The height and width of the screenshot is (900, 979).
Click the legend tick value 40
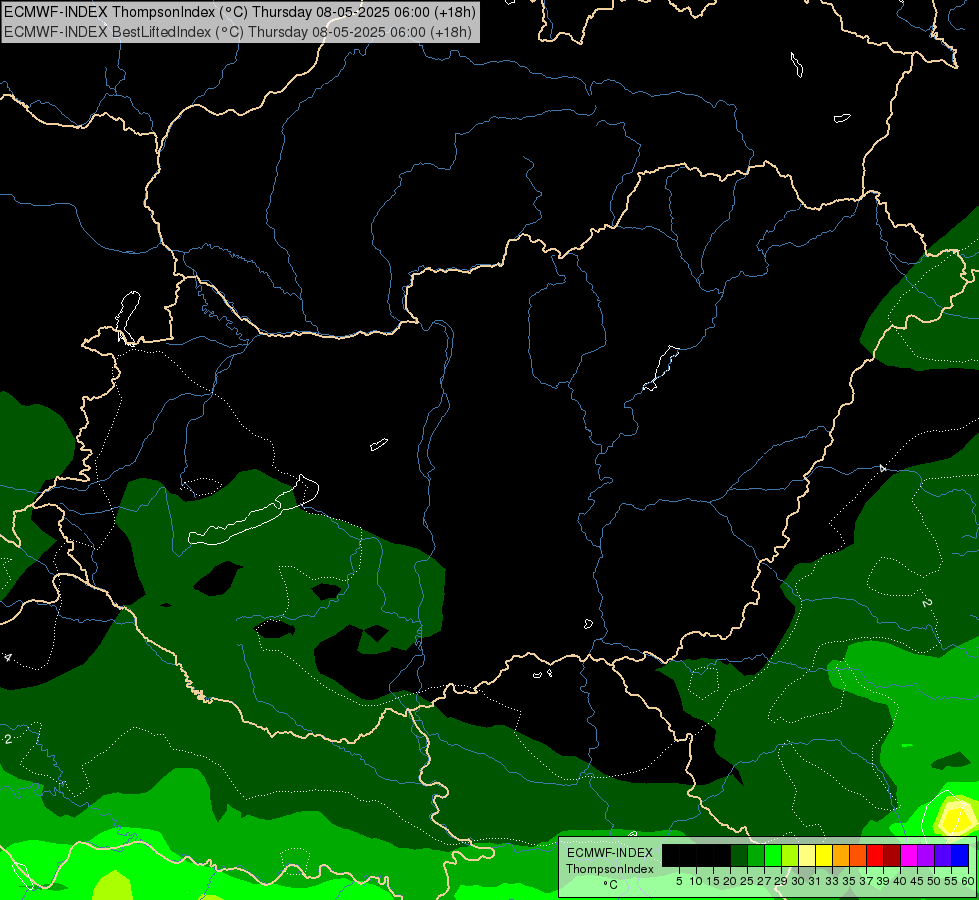(x=900, y=881)
